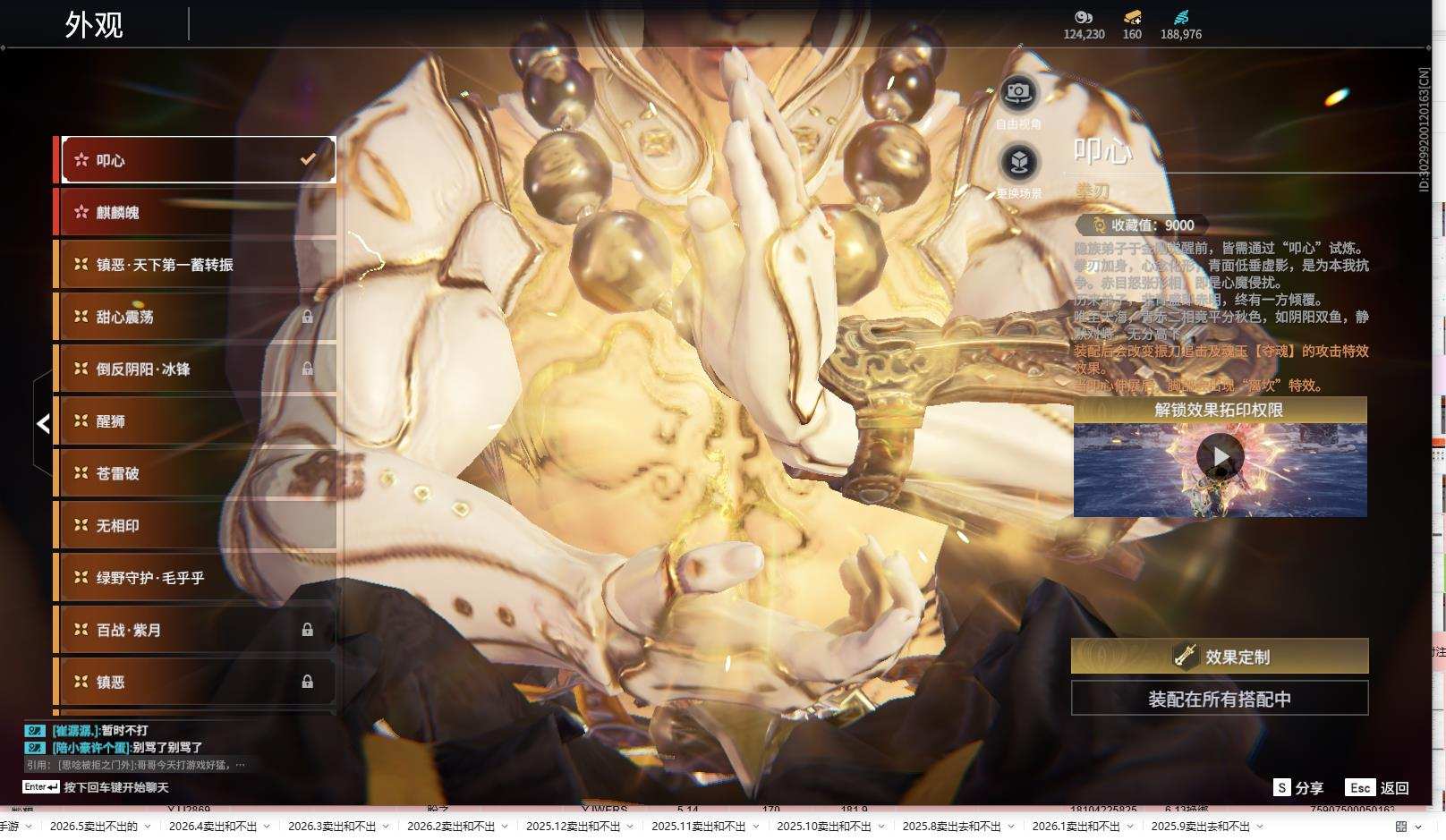Image resolution: width=1446 pixels, height=840 pixels.
Task: Switch to the 2025.12卖出和不出 sheet tab
Action: tap(574, 827)
